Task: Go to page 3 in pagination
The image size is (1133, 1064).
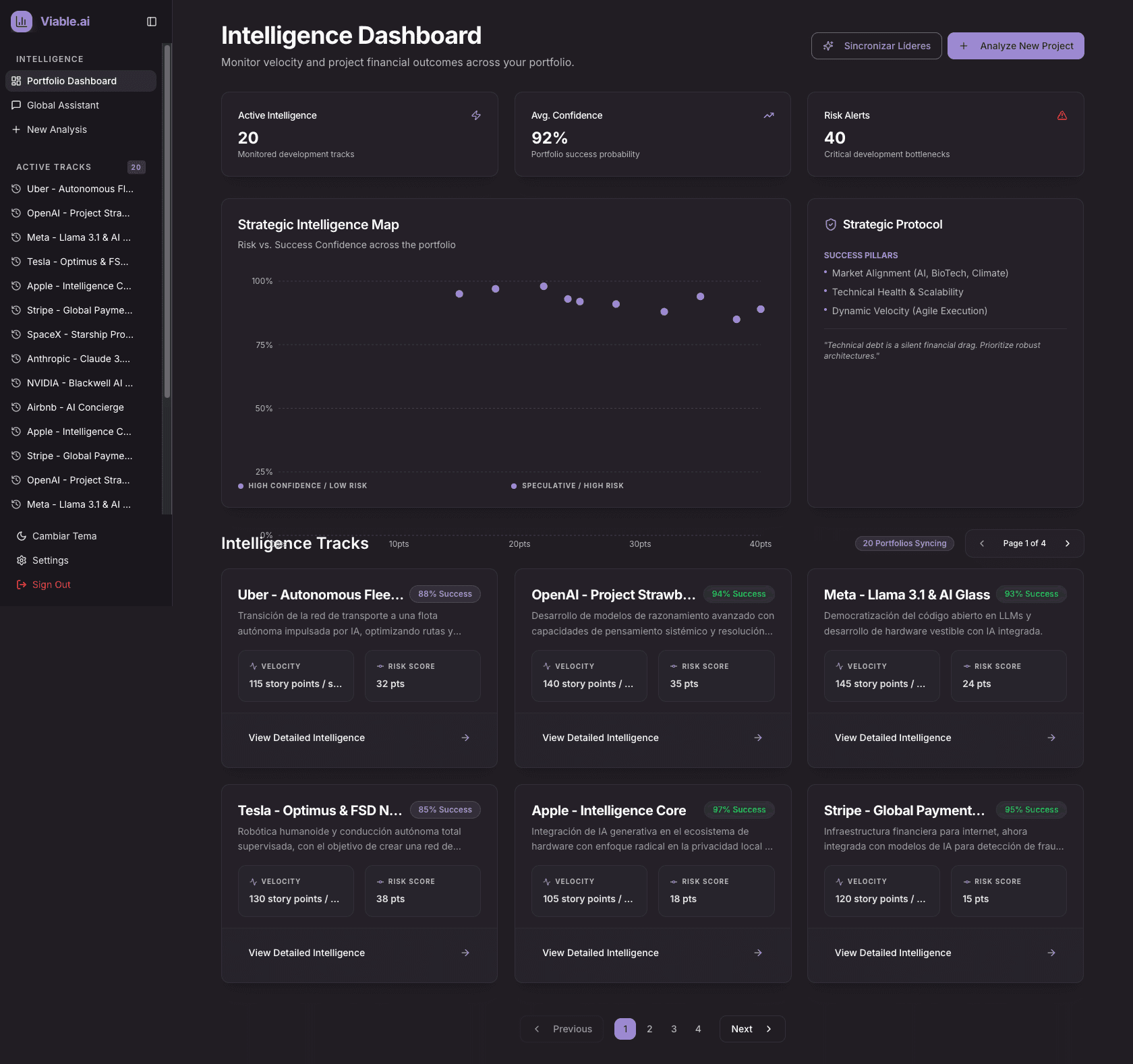Action: [x=674, y=1029]
